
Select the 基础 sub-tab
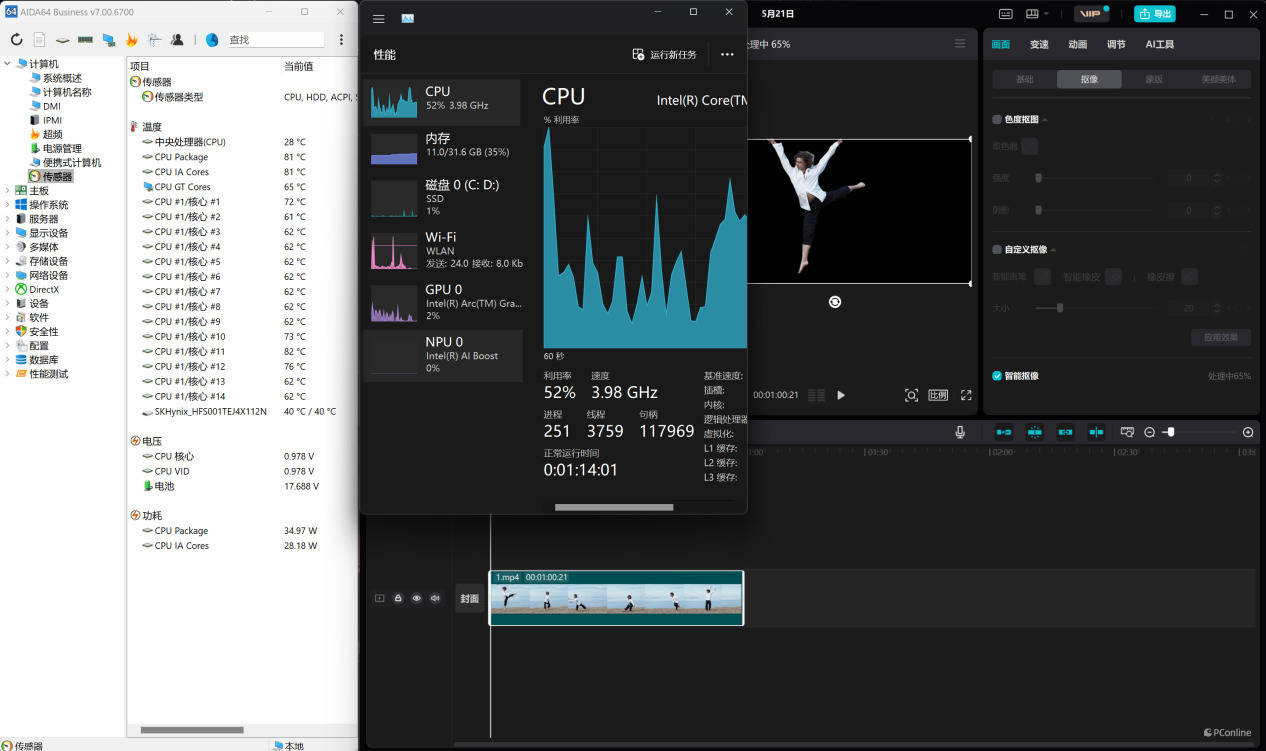coord(1024,79)
